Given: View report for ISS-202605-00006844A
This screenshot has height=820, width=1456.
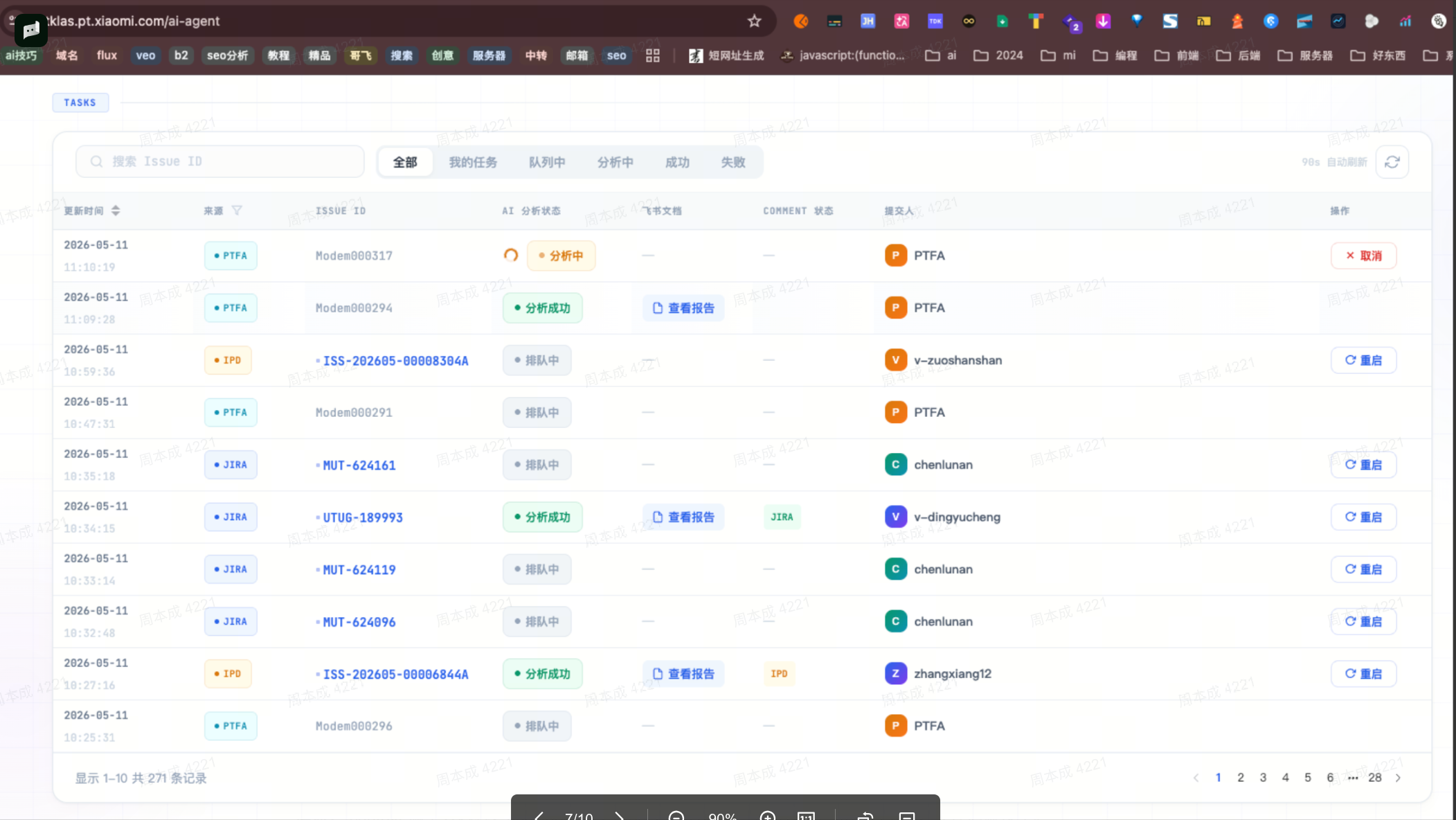Looking at the screenshot, I should tap(683, 674).
